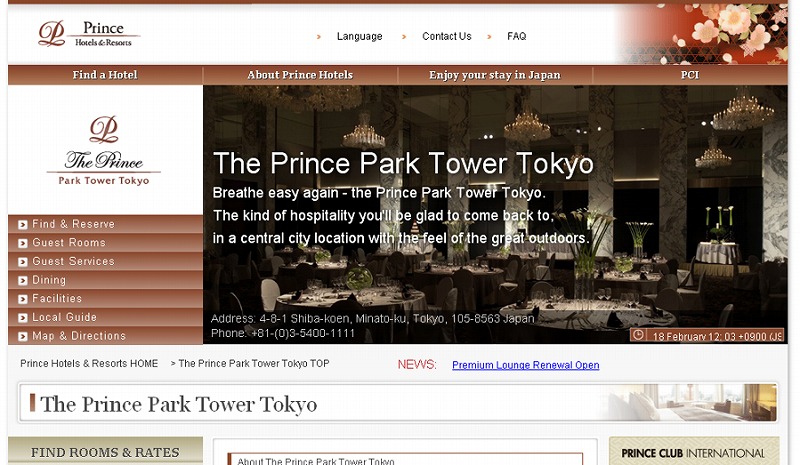The image size is (800, 465).
Task: Go to Prince Hotels & Resorts HOME breadcrumb
Action: tap(89, 363)
